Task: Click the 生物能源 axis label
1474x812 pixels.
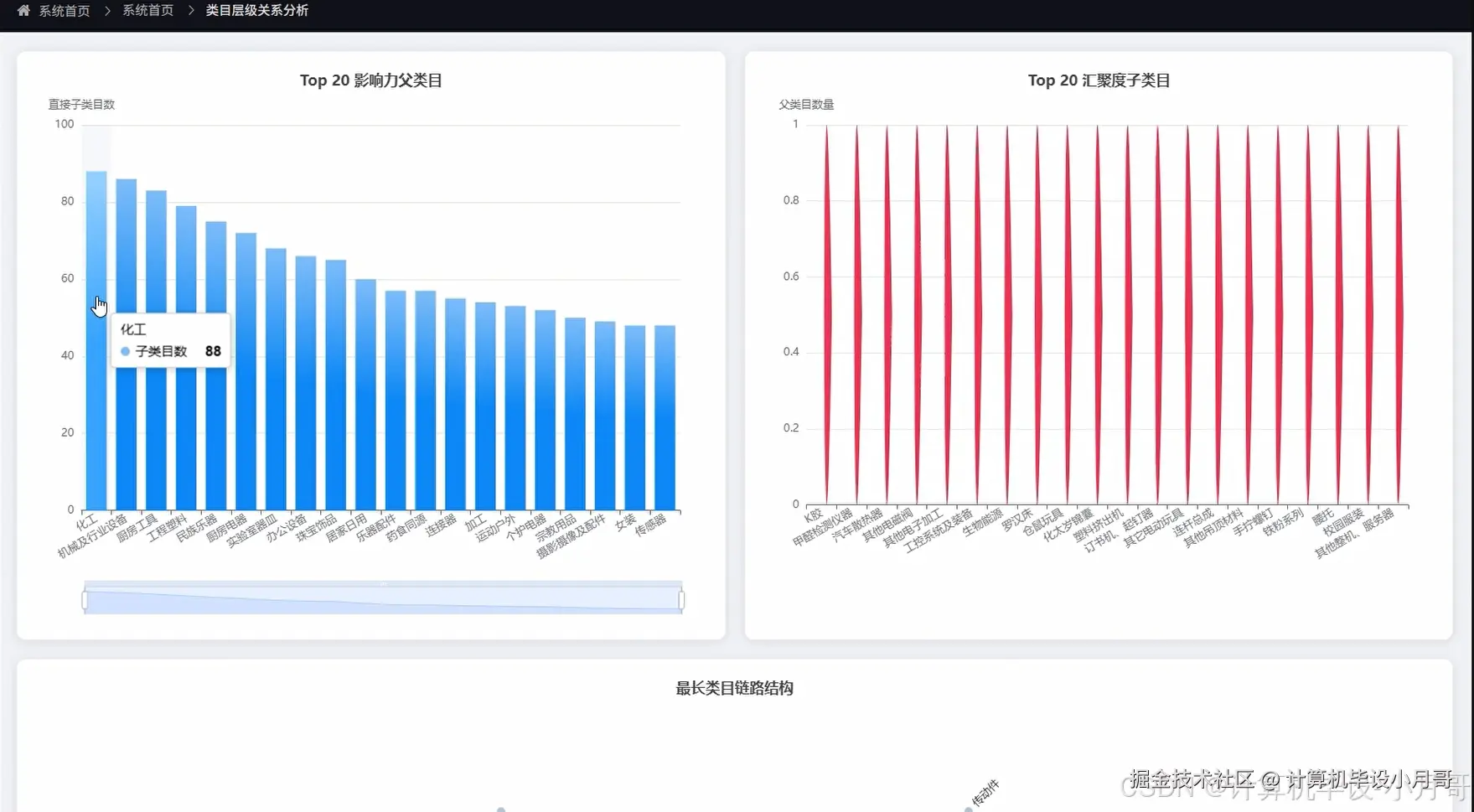Action: coord(982,522)
